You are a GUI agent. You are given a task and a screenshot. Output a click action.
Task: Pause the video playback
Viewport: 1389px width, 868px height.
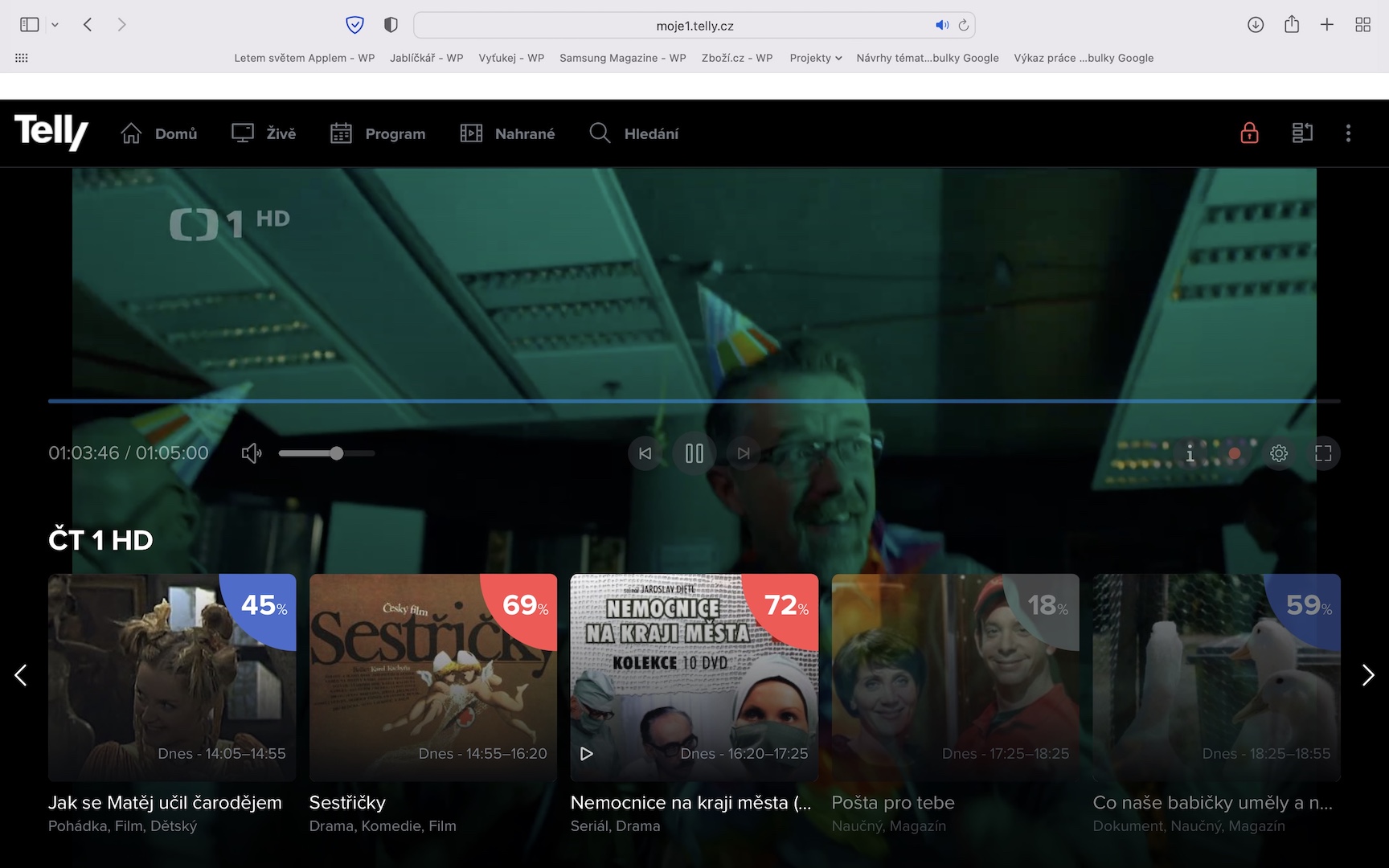point(694,453)
